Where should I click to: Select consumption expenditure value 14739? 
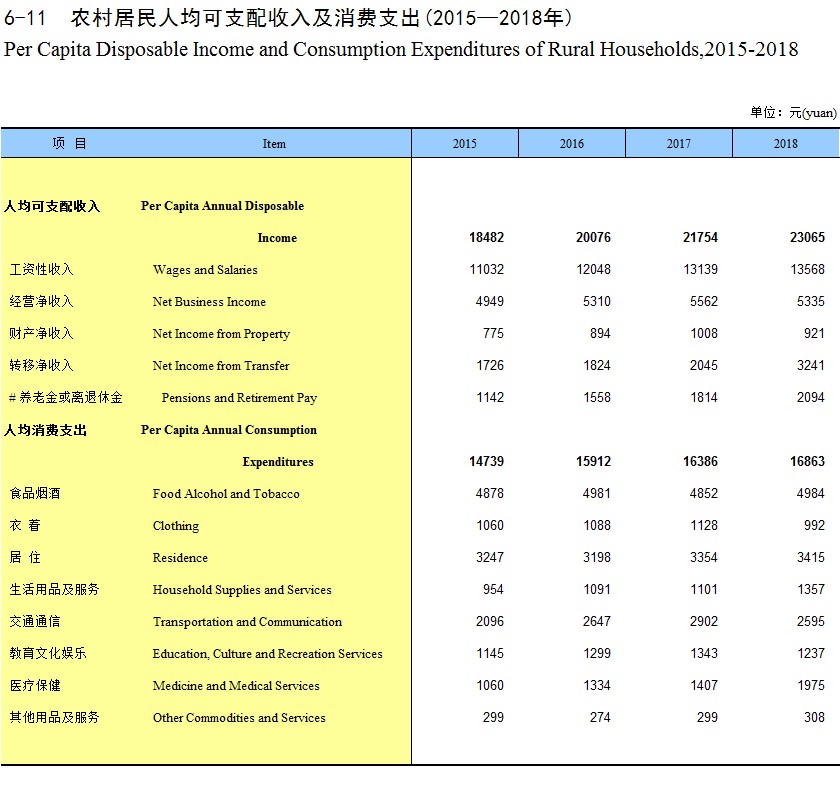(486, 461)
